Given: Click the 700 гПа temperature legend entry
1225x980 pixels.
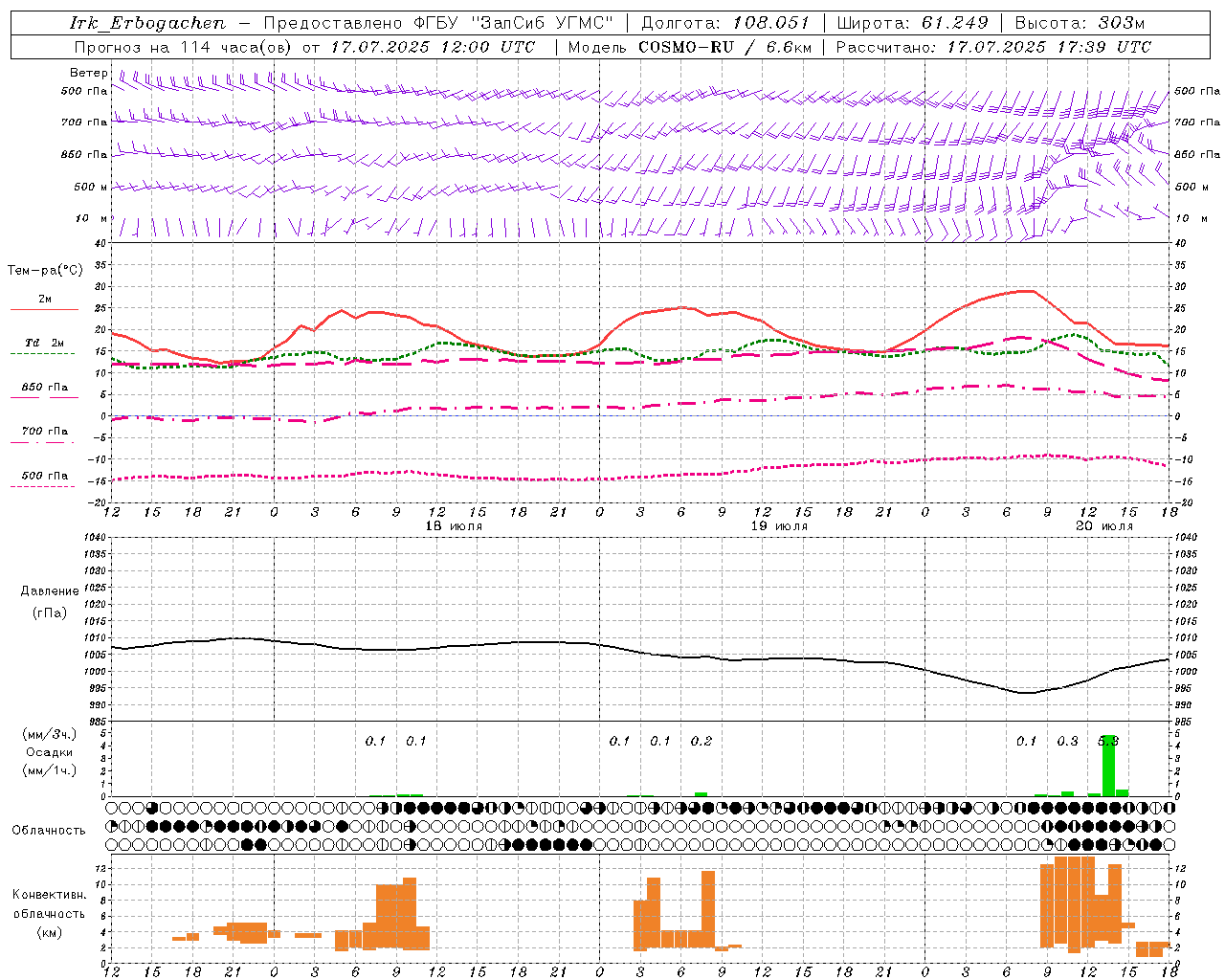Looking at the screenshot, I should pyautogui.click(x=44, y=432).
